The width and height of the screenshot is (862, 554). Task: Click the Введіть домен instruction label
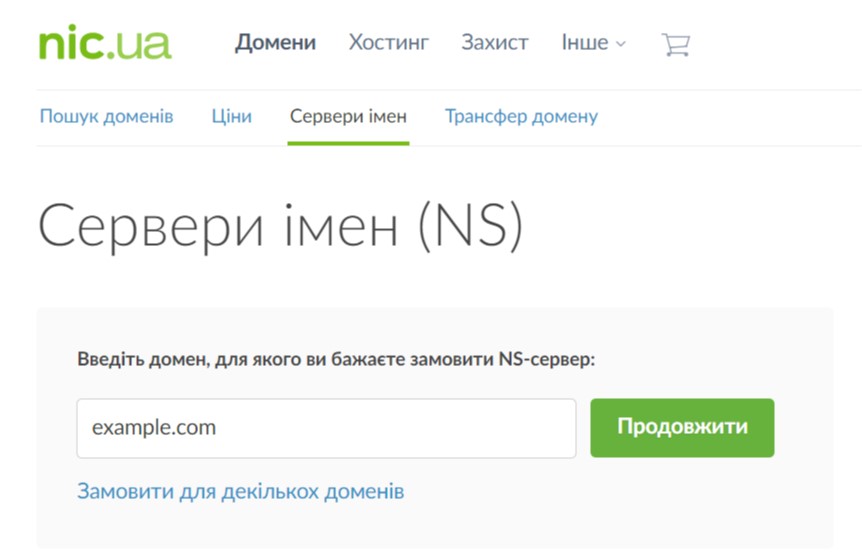coord(335,359)
